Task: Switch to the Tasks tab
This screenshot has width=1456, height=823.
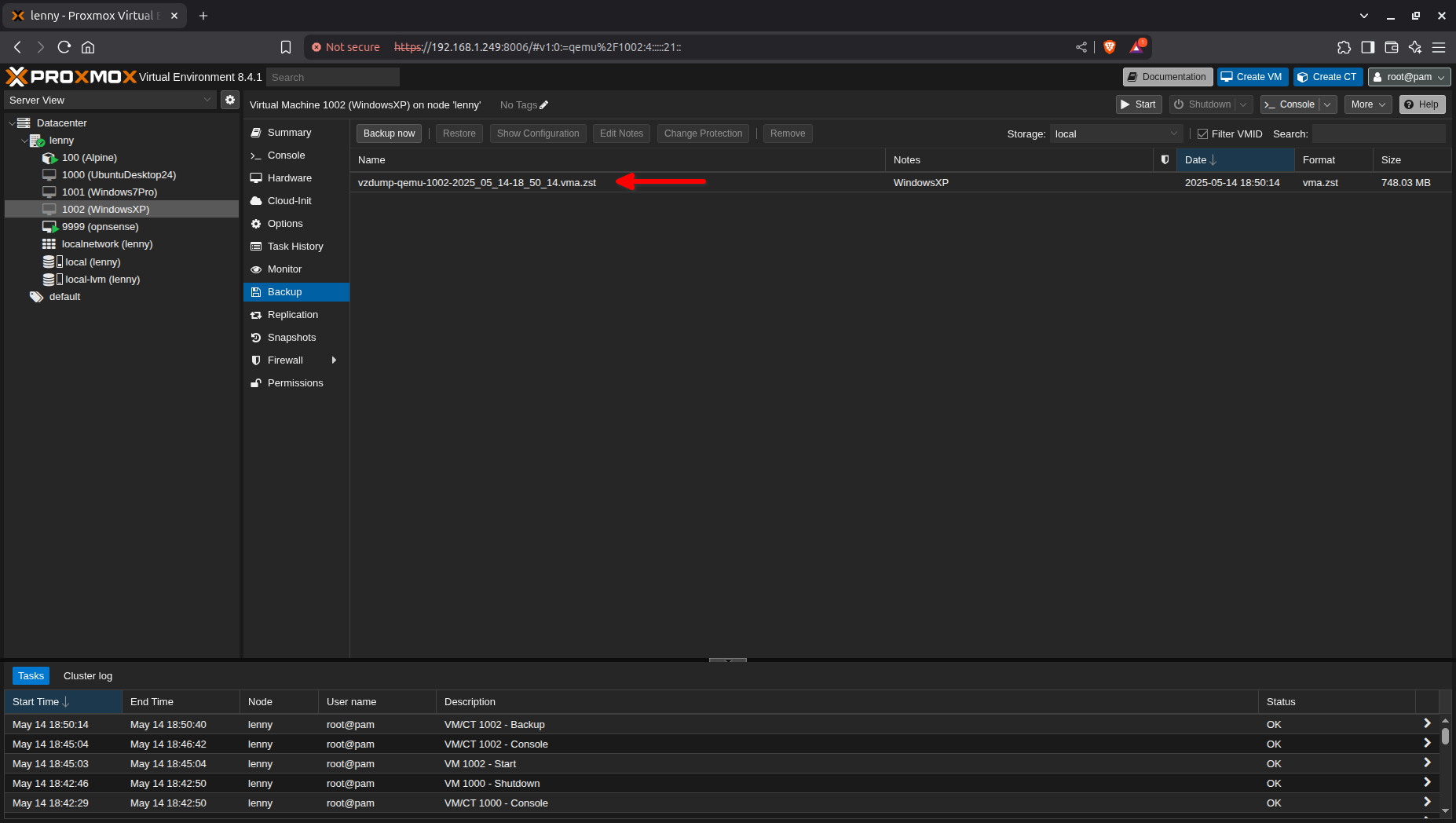Action: click(31, 676)
